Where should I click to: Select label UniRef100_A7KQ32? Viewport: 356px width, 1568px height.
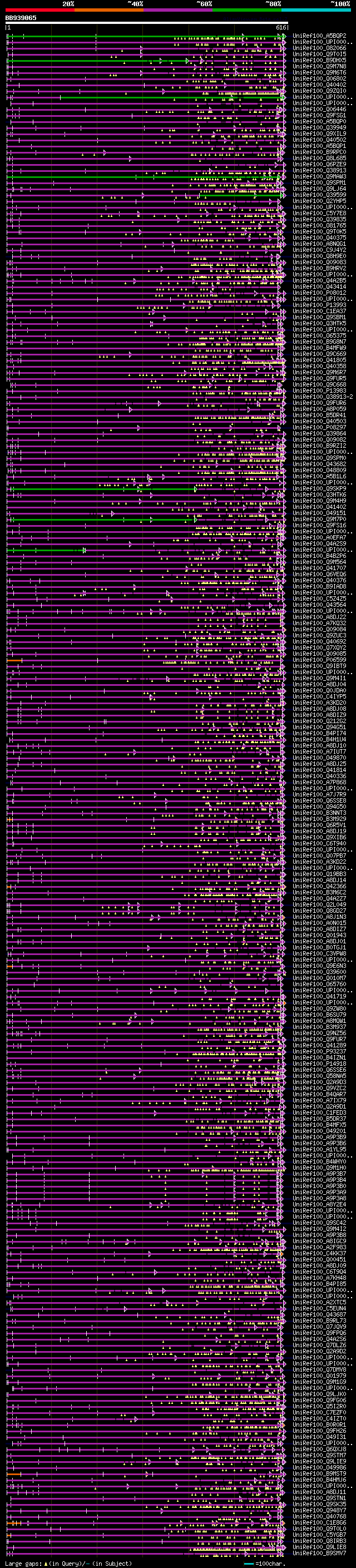(319, 624)
